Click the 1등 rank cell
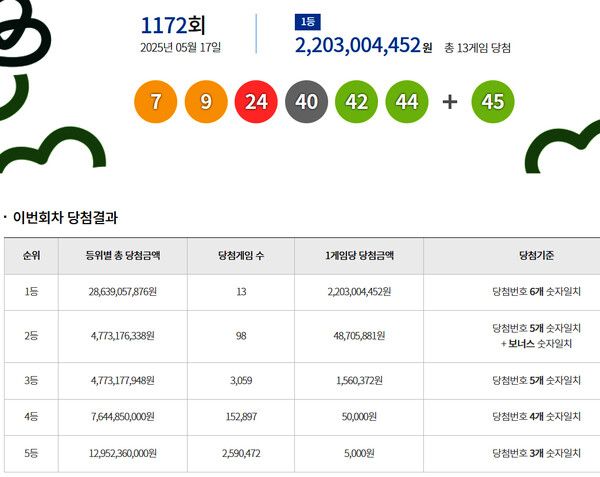600x477 pixels. [31, 292]
